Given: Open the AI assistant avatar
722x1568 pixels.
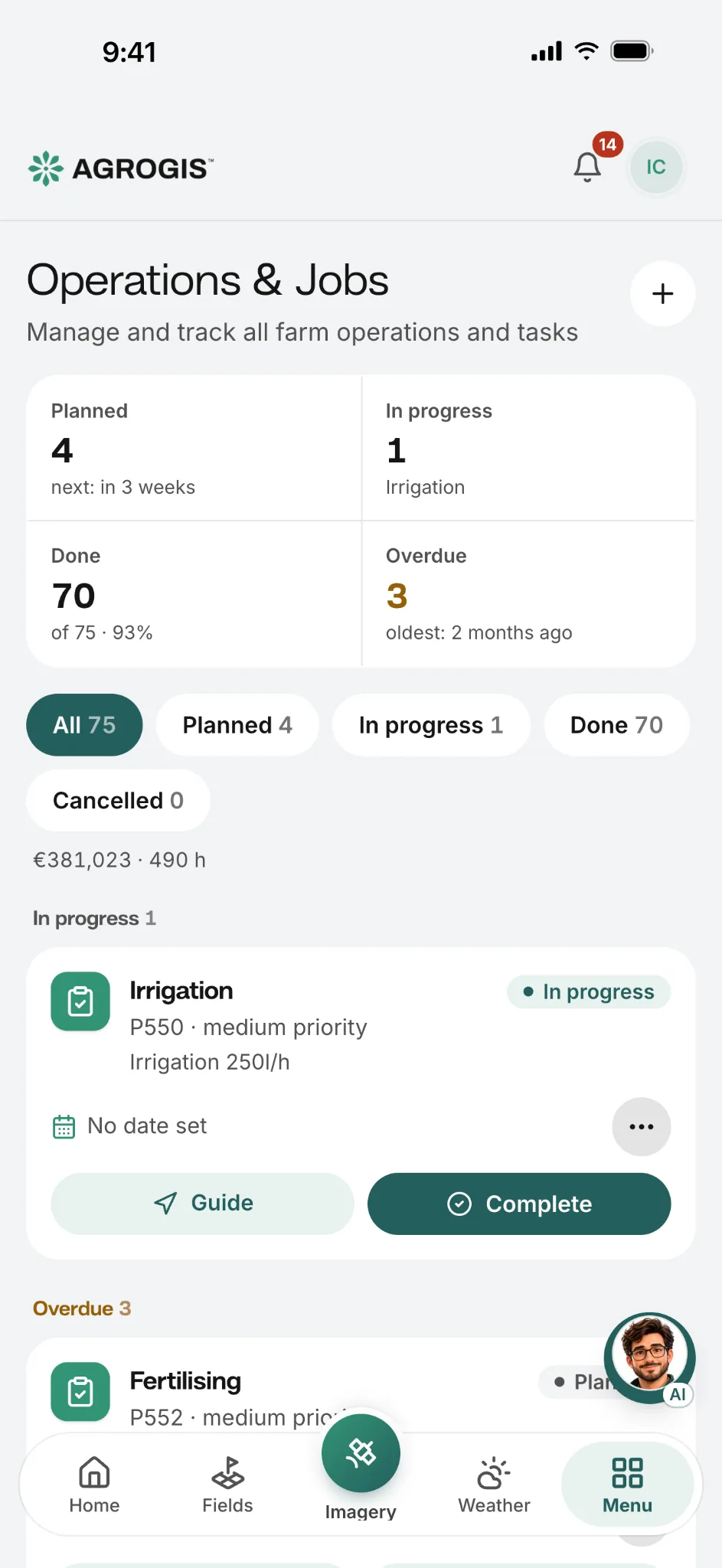Looking at the screenshot, I should [x=649, y=1357].
